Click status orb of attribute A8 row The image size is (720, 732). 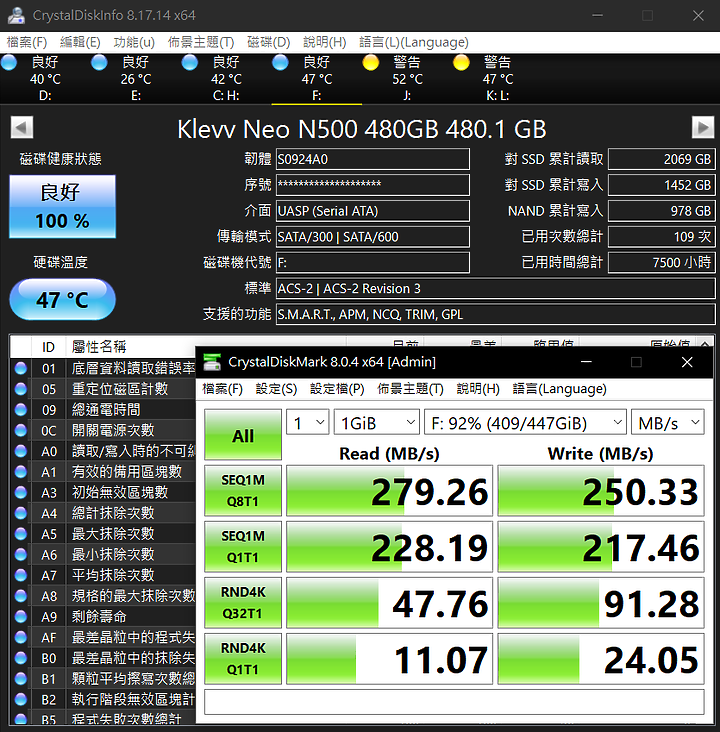(21, 596)
